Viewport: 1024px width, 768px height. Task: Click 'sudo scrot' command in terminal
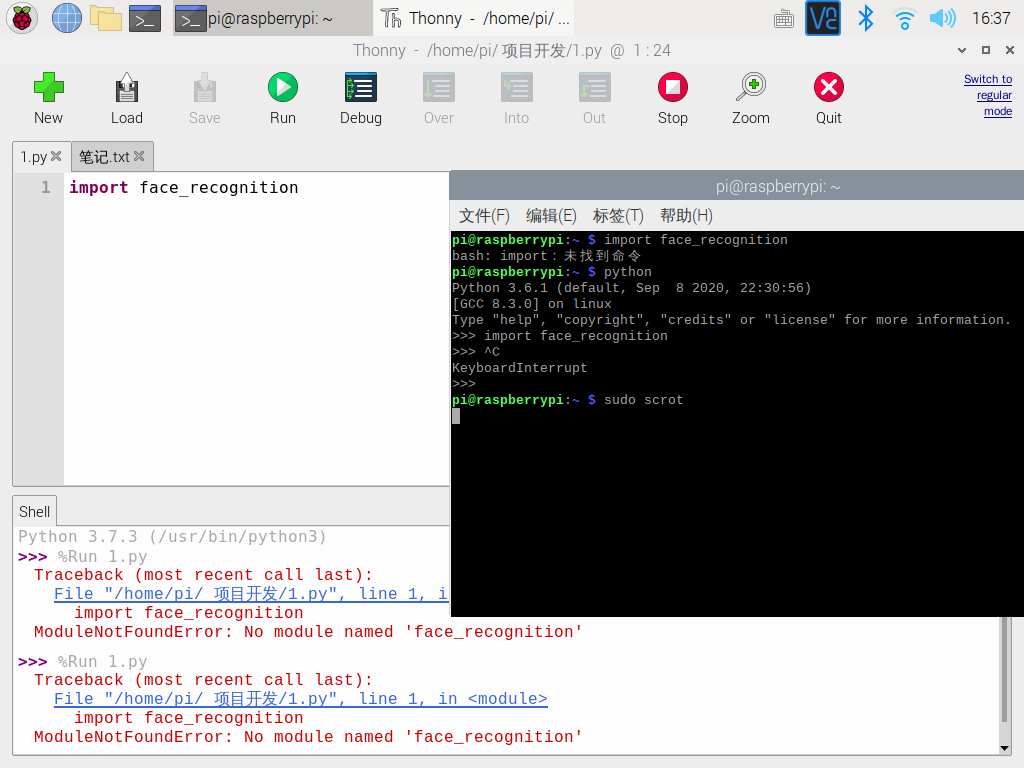click(x=643, y=400)
